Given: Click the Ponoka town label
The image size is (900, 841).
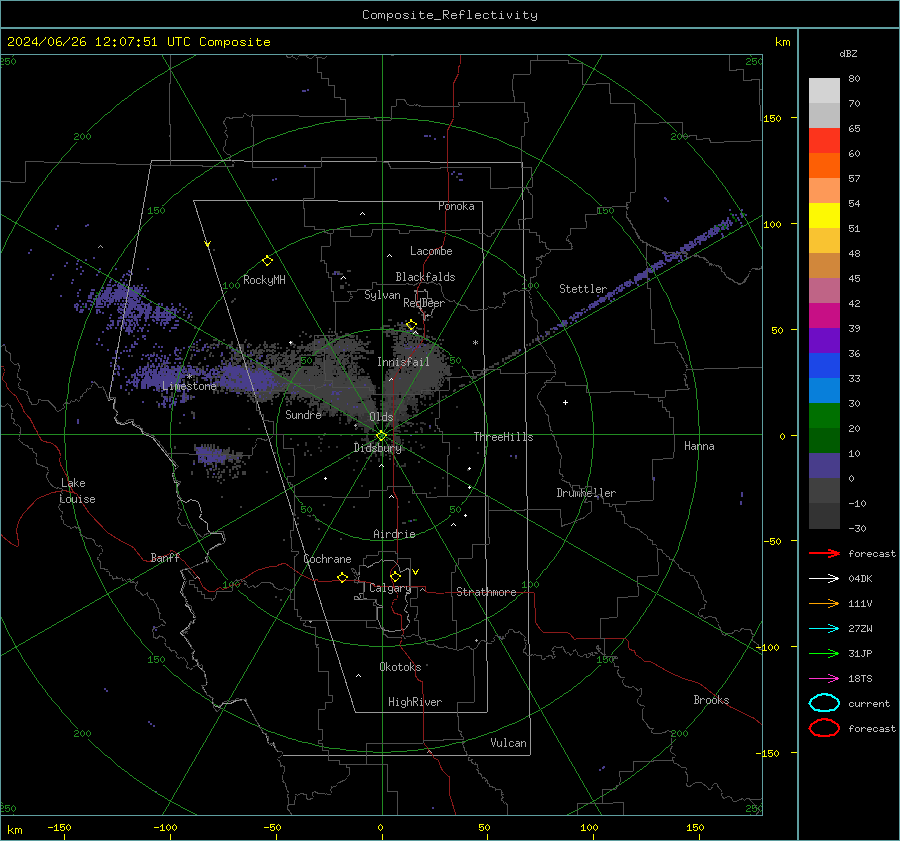Looking at the screenshot, I should 456,206.
